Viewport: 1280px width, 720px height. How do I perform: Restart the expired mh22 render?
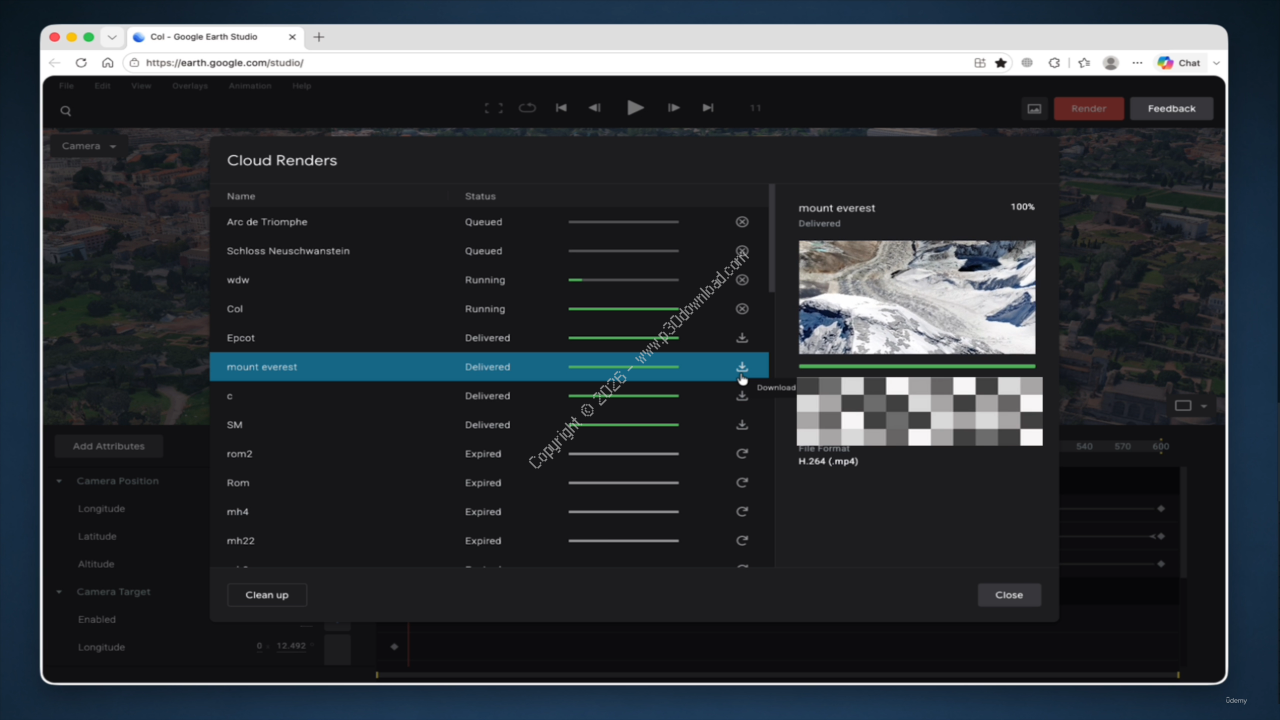tap(742, 541)
